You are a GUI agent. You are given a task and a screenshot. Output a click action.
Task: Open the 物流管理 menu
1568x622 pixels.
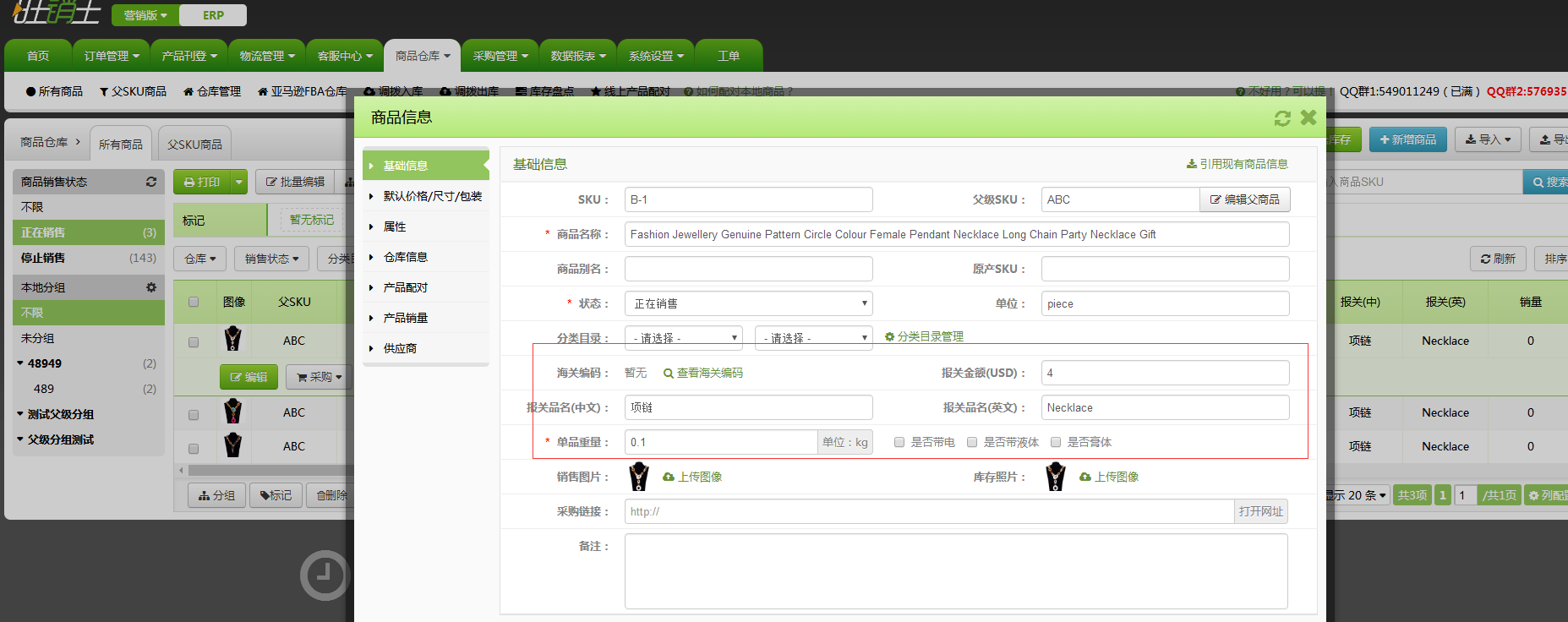267,56
